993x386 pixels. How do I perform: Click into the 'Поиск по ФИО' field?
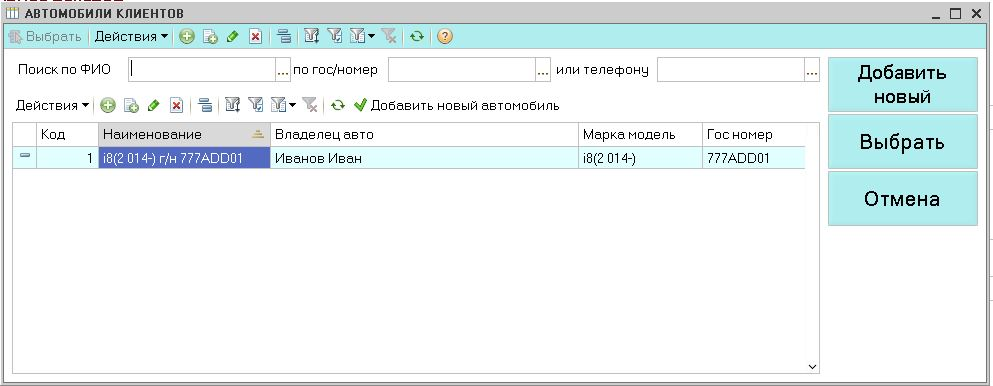point(201,70)
